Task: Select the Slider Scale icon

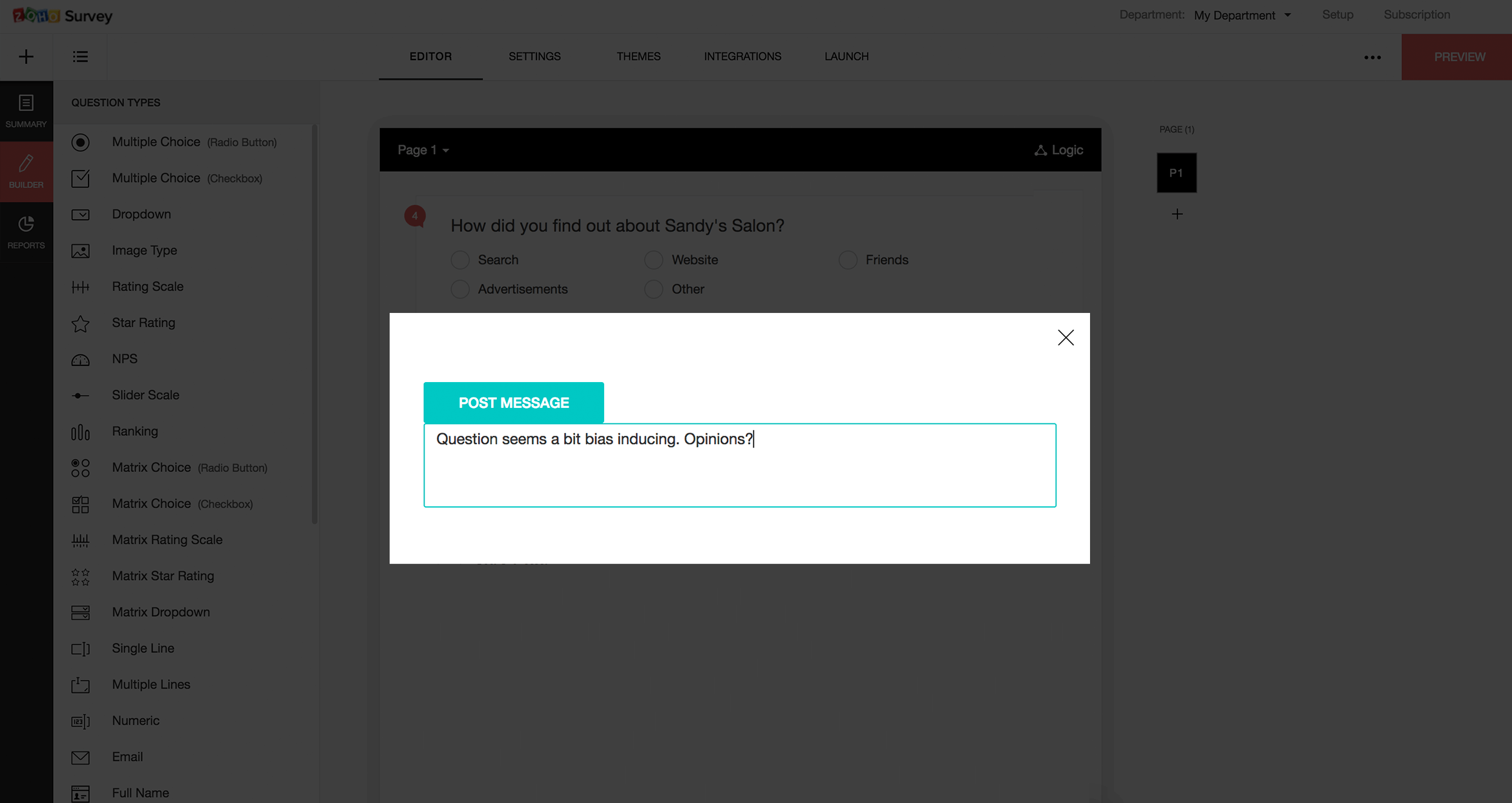Action: point(80,396)
